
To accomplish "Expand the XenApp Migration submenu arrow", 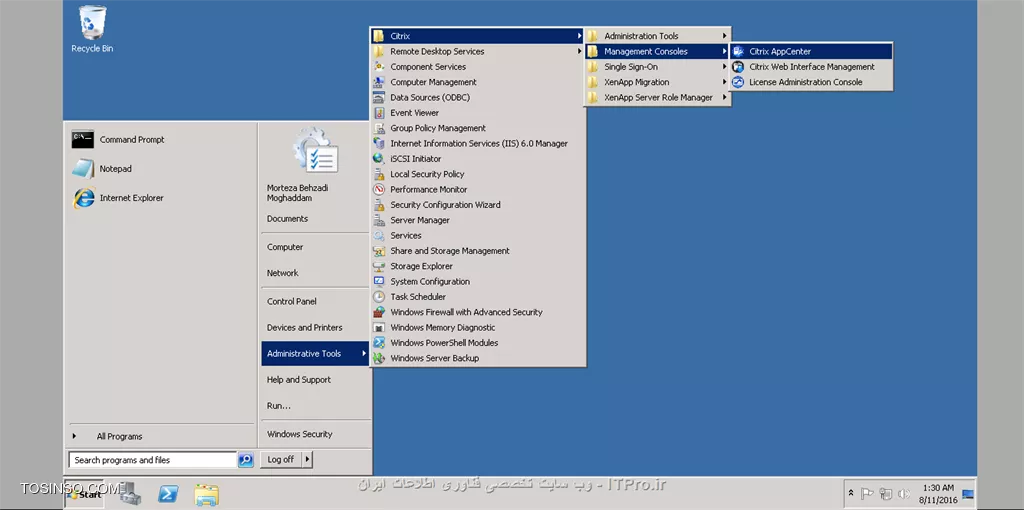I will (x=724, y=82).
